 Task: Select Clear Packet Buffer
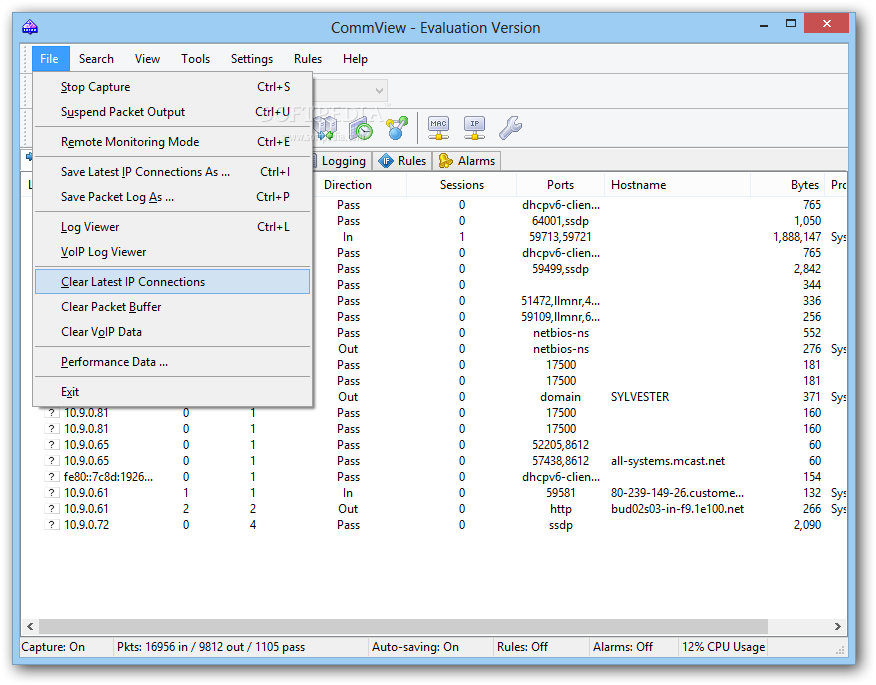(x=172, y=307)
